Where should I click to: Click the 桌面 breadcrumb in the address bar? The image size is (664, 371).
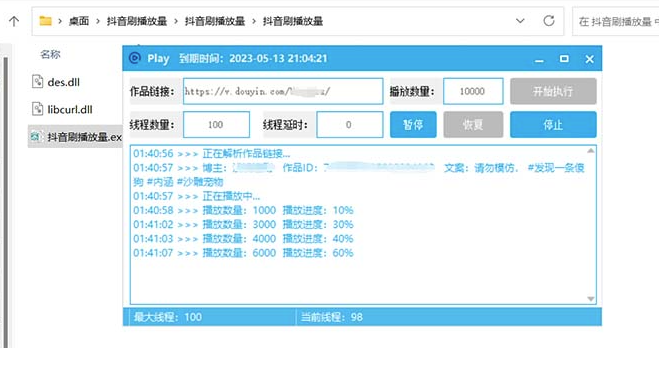point(79,21)
